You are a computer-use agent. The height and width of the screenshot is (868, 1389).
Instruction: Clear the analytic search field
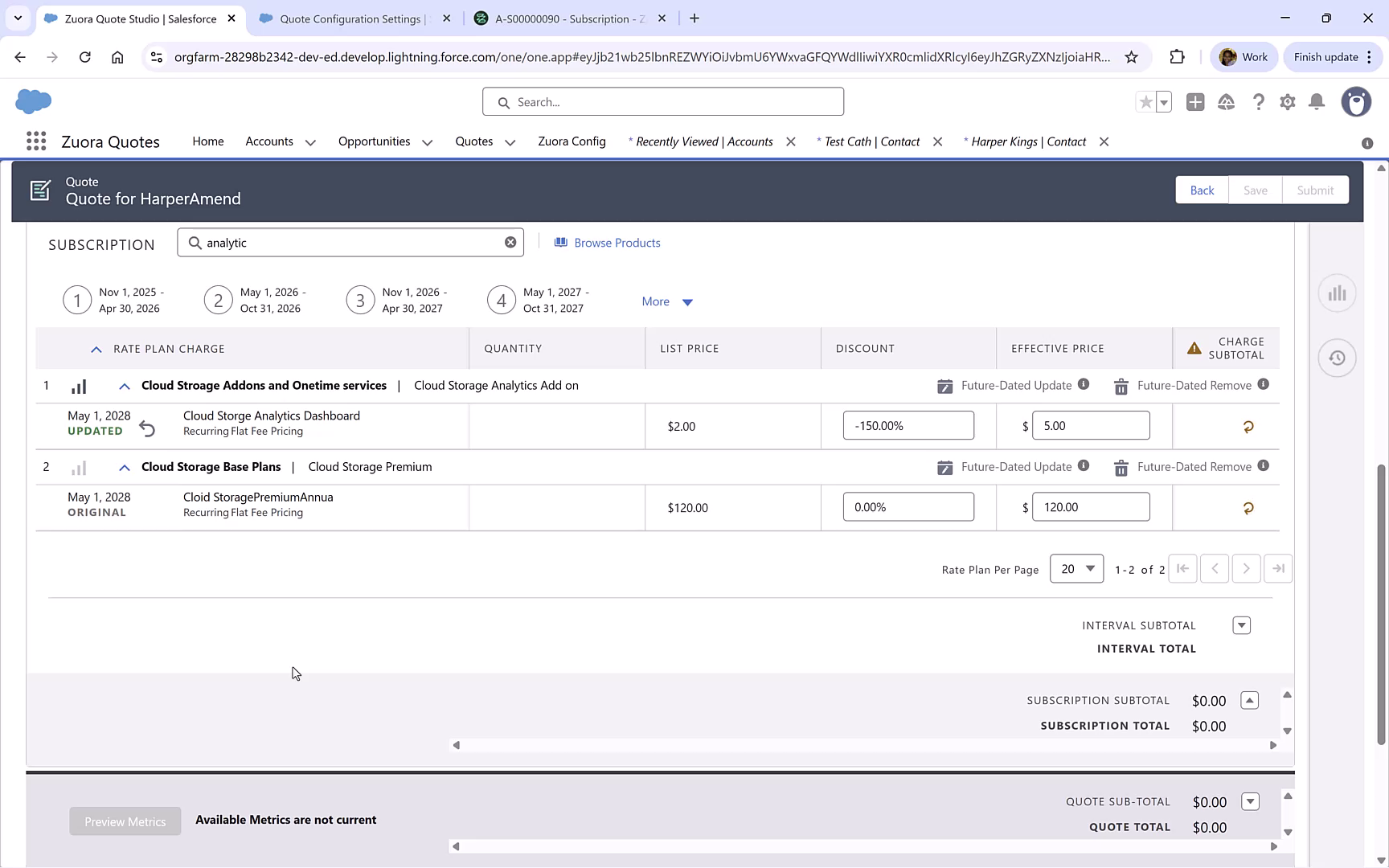click(x=510, y=242)
